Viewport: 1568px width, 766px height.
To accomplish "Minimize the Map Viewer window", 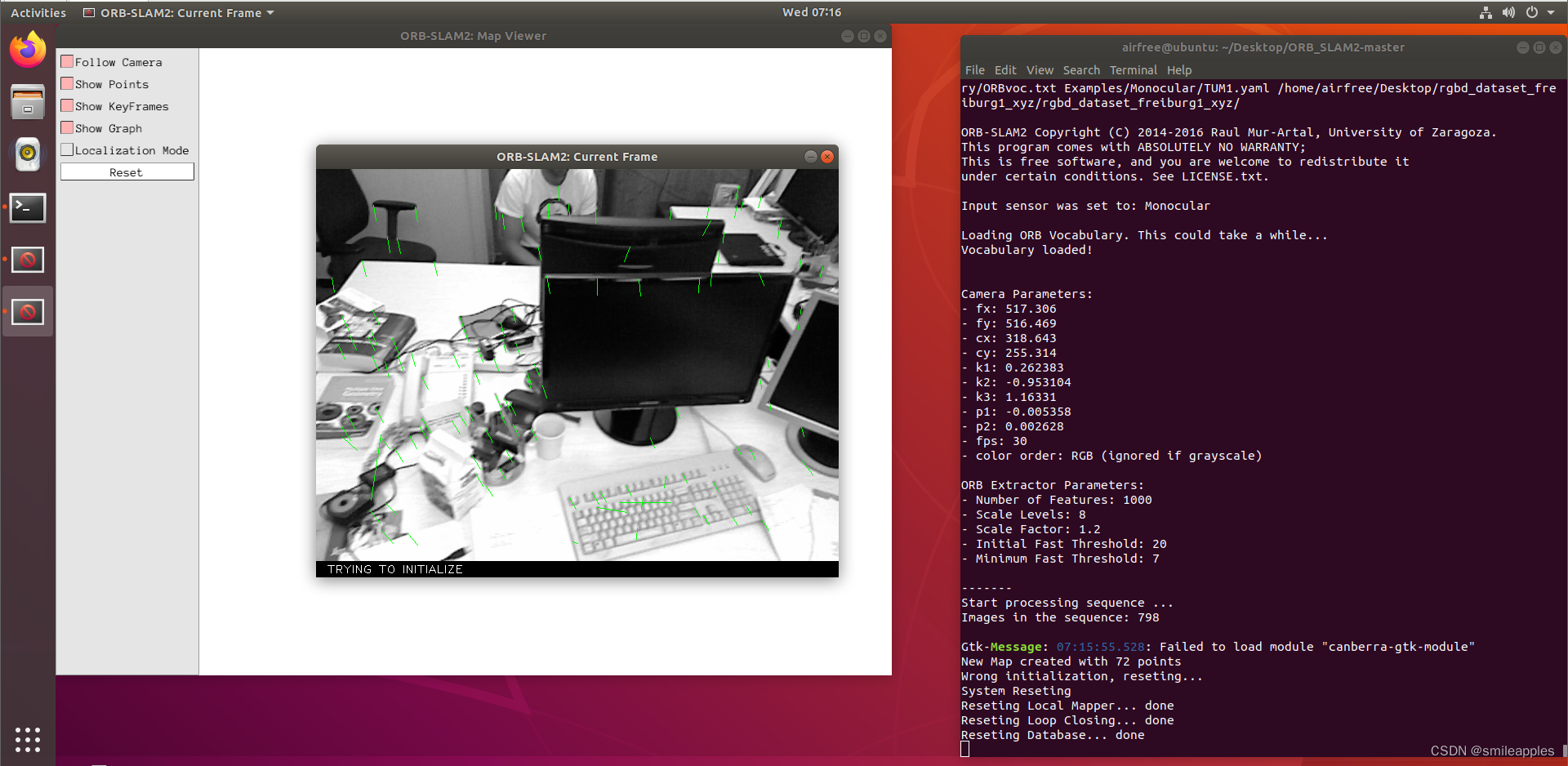I will [847, 36].
